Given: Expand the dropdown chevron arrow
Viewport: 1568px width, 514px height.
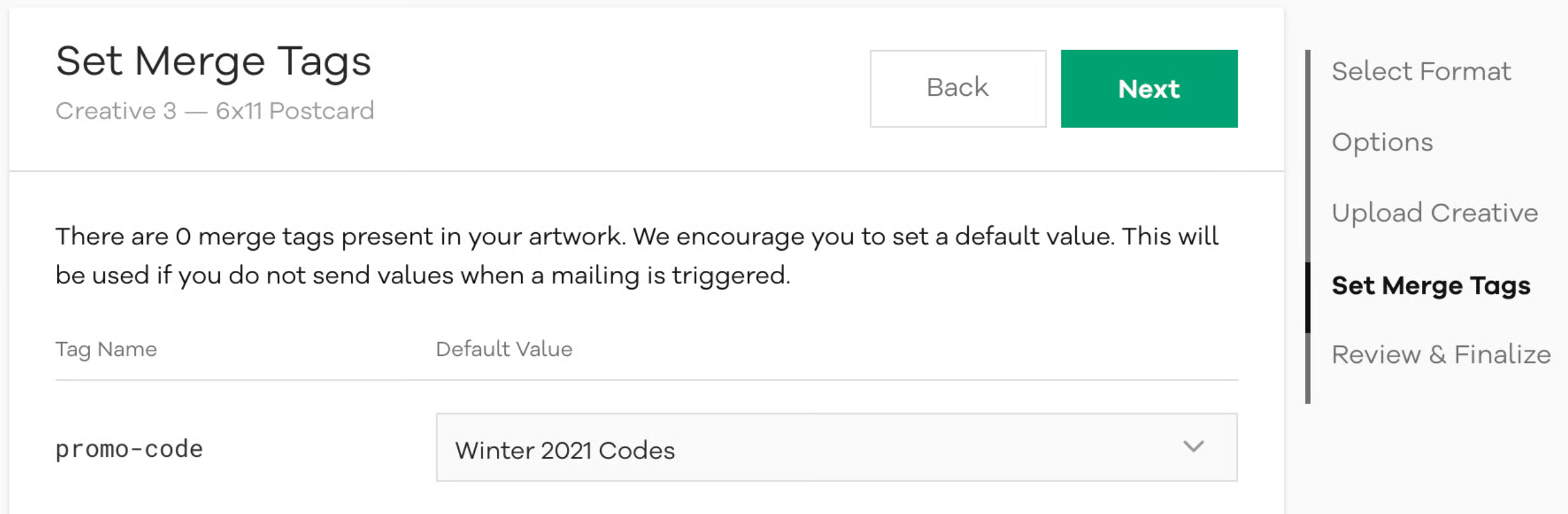Looking at the screenshot, I should [x=1193, y=447].
